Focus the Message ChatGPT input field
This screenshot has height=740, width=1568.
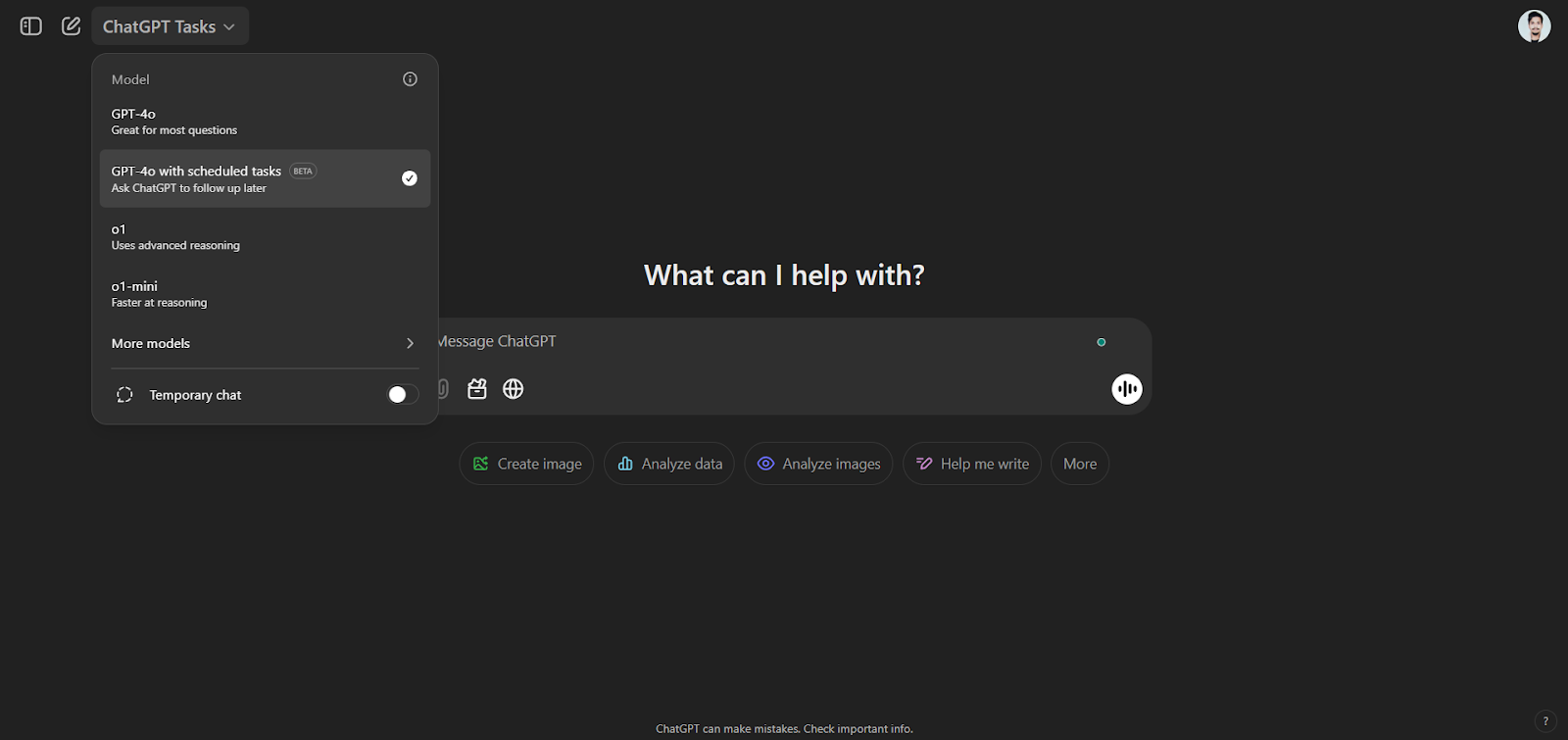click(764, 341)
